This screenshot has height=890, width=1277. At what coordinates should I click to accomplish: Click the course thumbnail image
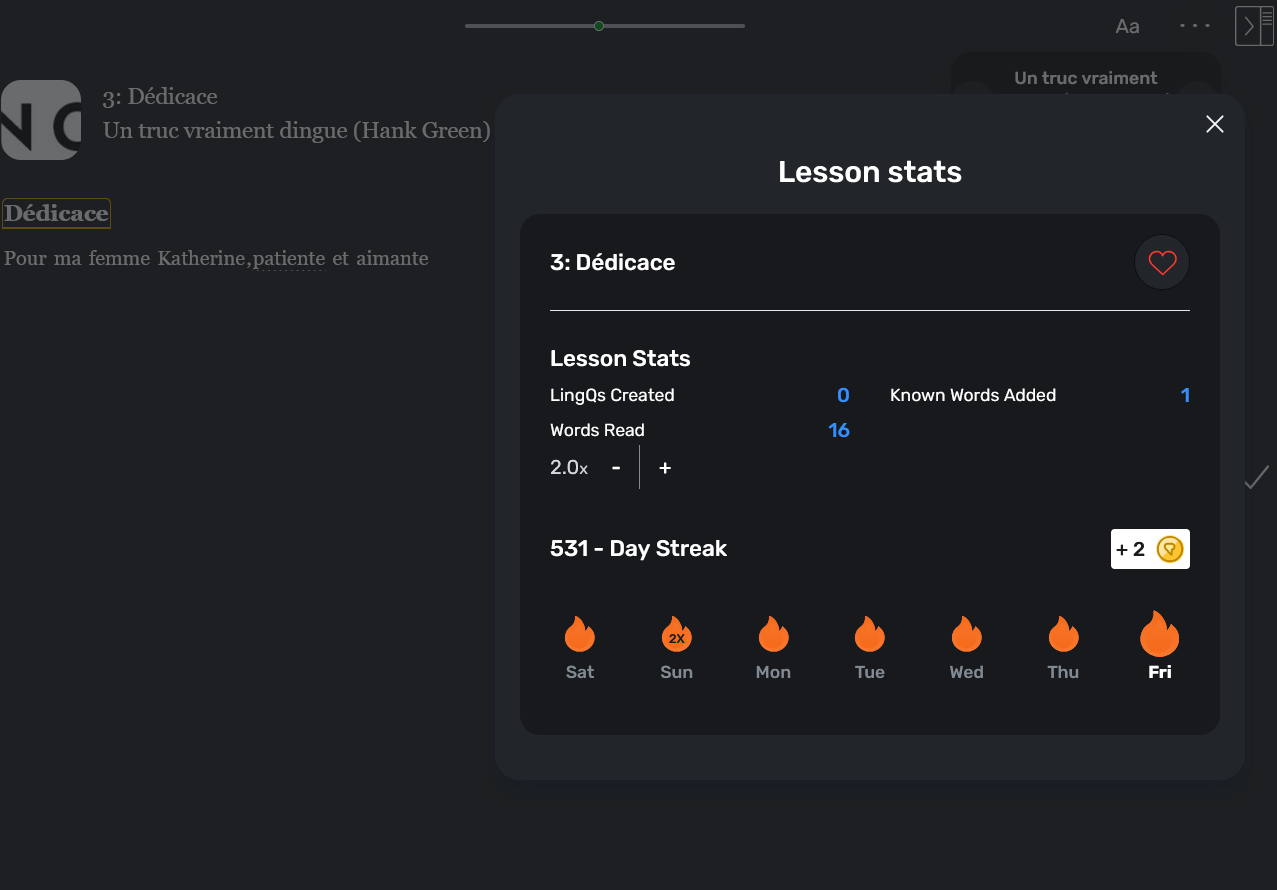tap(41, 120)
